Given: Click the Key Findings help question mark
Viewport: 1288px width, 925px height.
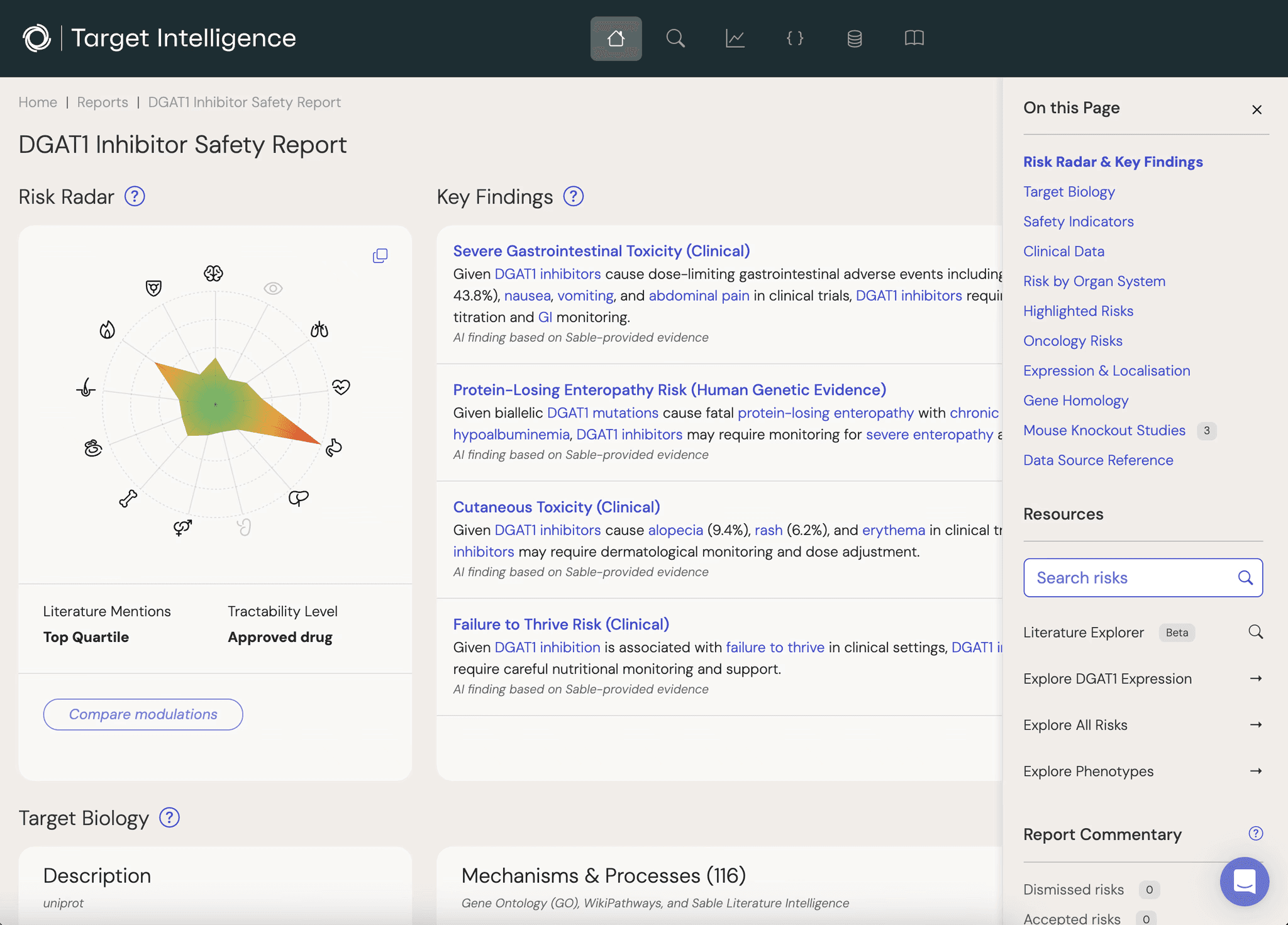Looking at the screenshot, I should click(573, 196).
